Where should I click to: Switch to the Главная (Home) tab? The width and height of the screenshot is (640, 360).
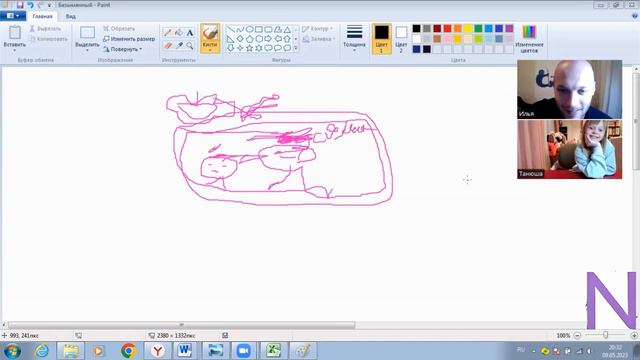(x=42, y=16)
